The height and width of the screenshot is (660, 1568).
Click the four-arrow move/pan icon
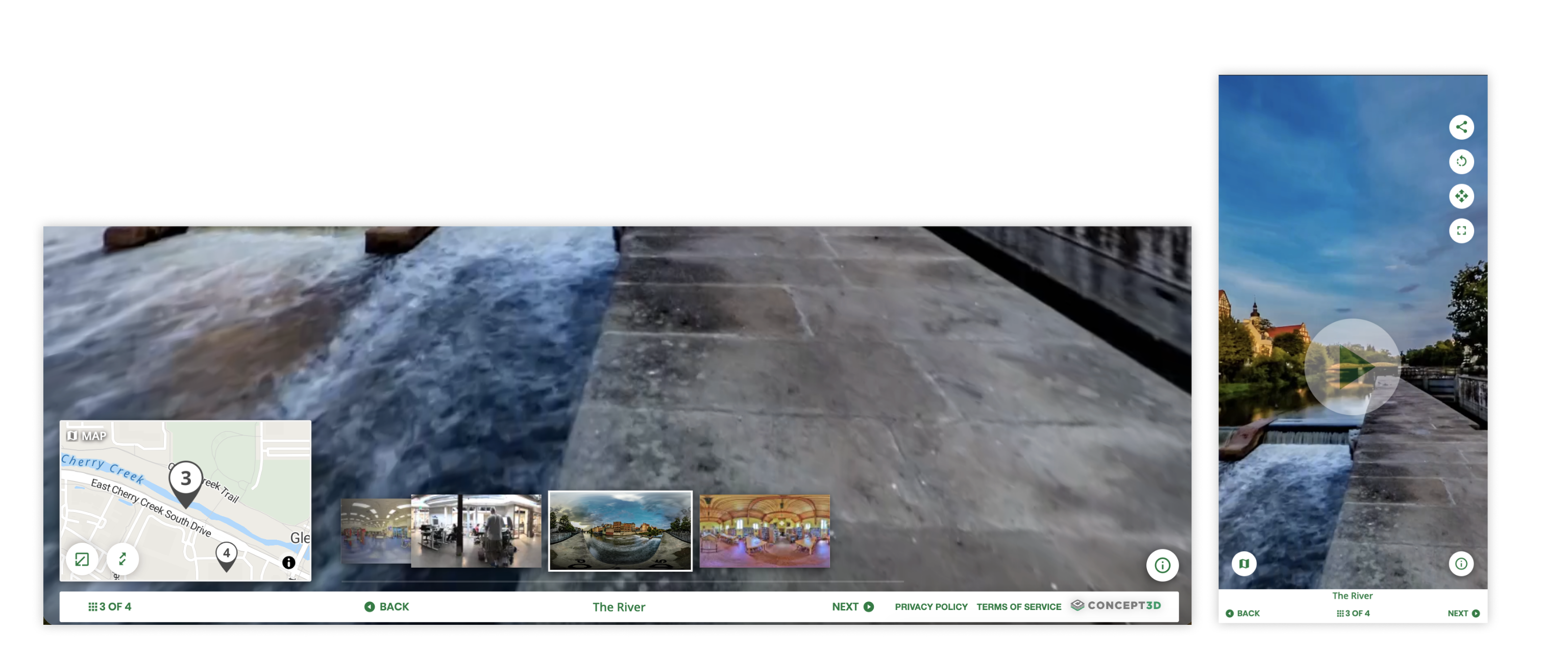tap(1461, 196)
